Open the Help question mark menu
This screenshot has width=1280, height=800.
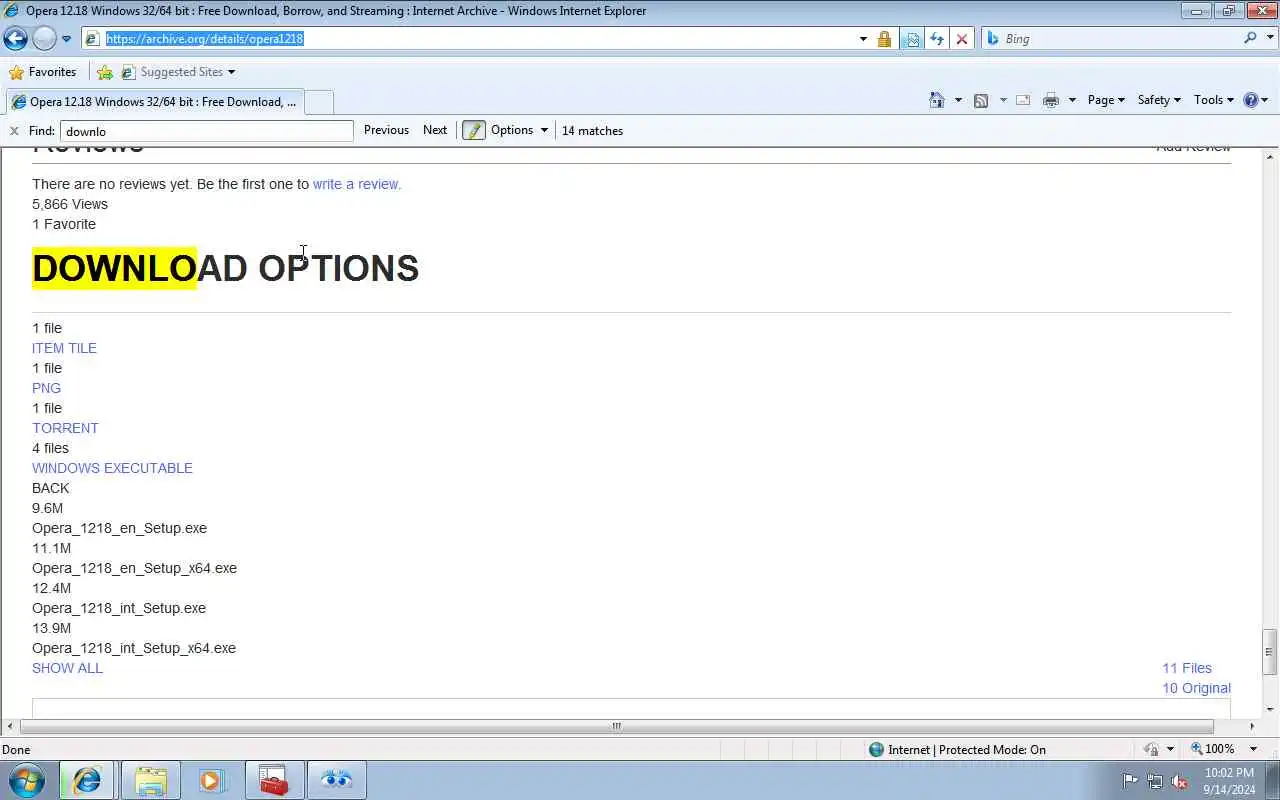point(1255,100)
